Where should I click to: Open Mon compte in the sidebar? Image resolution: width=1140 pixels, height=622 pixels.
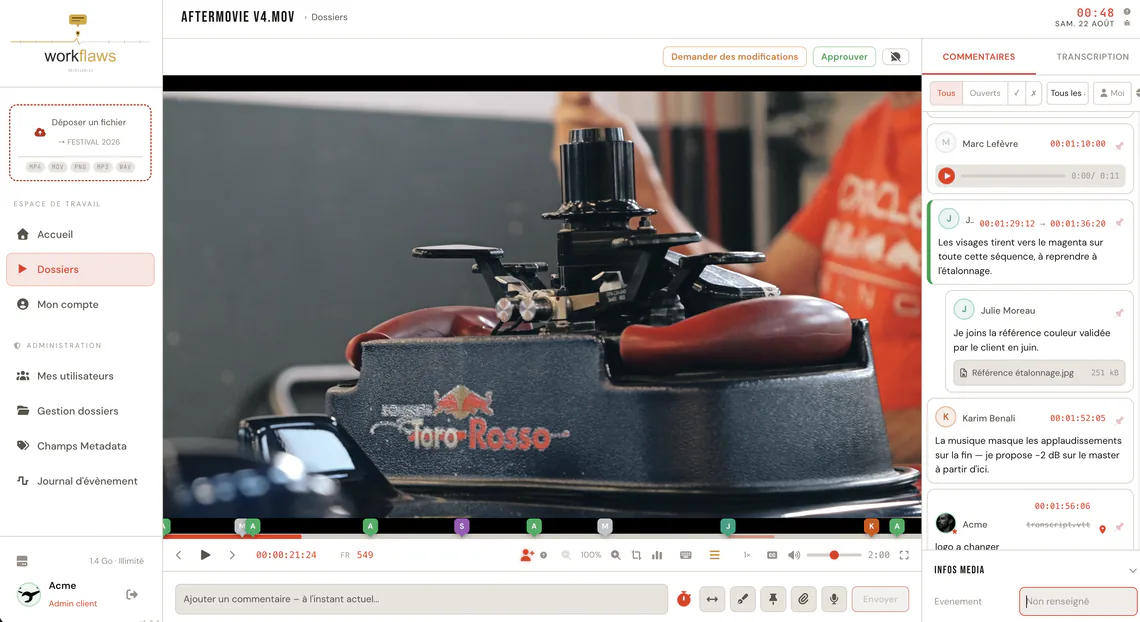tap(80, 304)
